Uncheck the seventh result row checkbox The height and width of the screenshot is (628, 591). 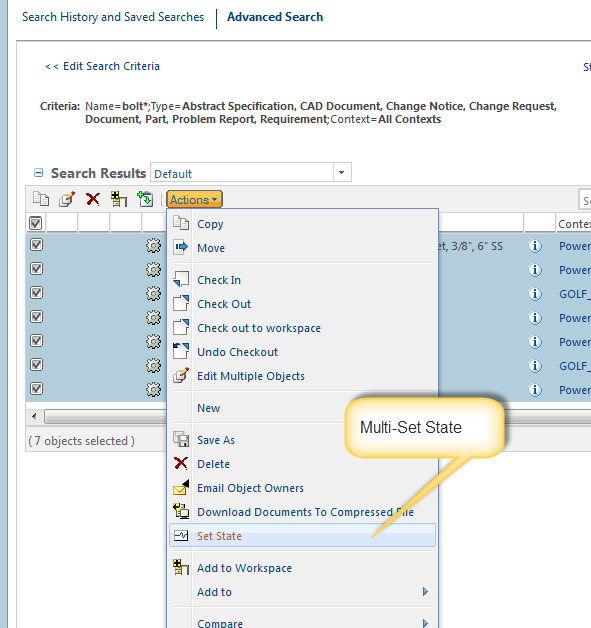point(36,389)
